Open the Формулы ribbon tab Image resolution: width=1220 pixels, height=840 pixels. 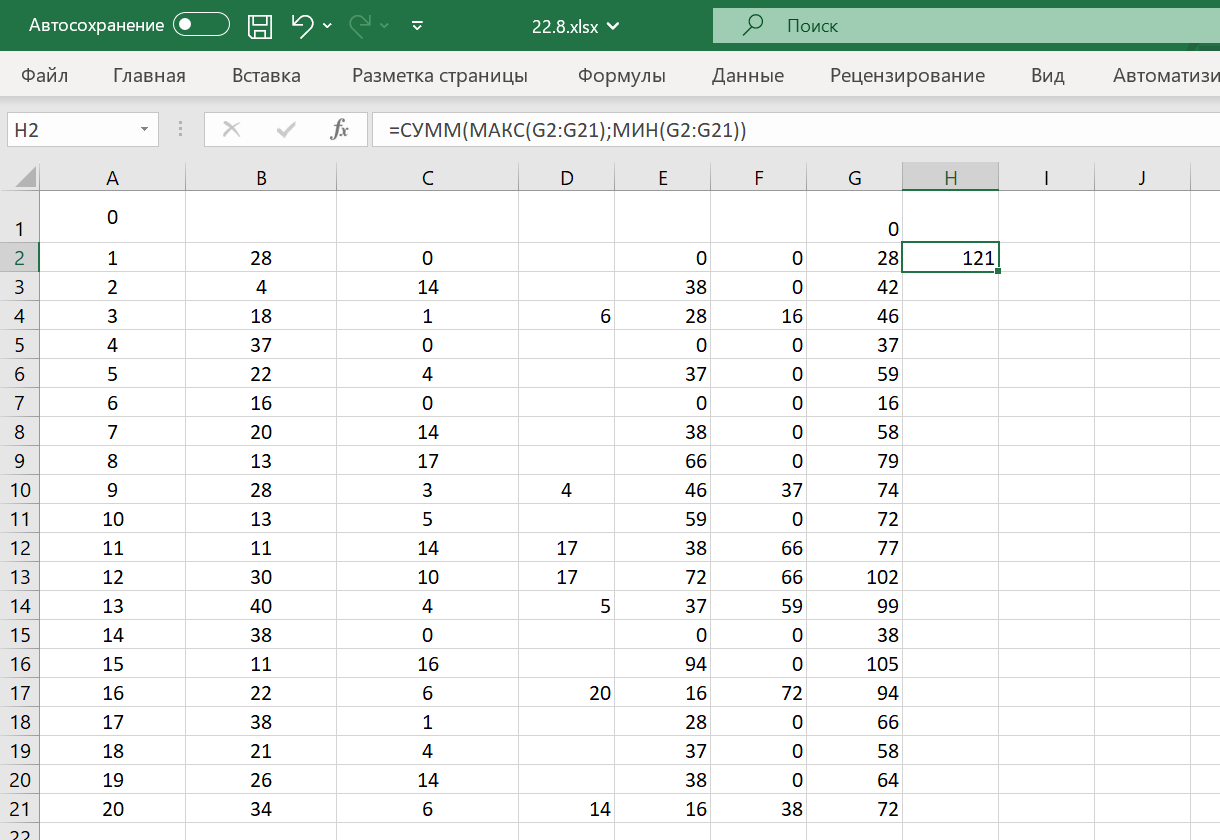tap(622, 75)
